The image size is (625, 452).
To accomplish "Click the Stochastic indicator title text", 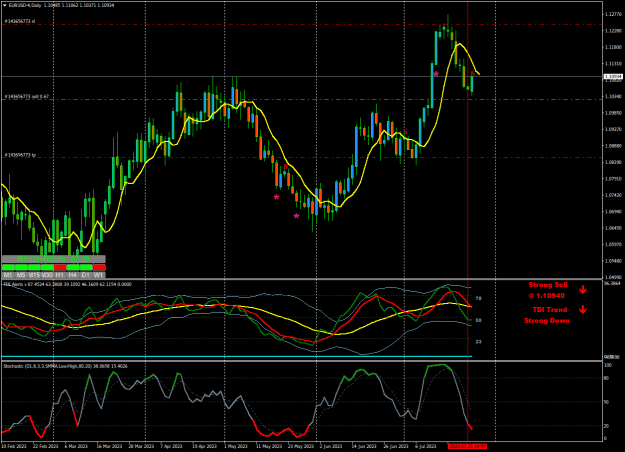I will point(65,366).
